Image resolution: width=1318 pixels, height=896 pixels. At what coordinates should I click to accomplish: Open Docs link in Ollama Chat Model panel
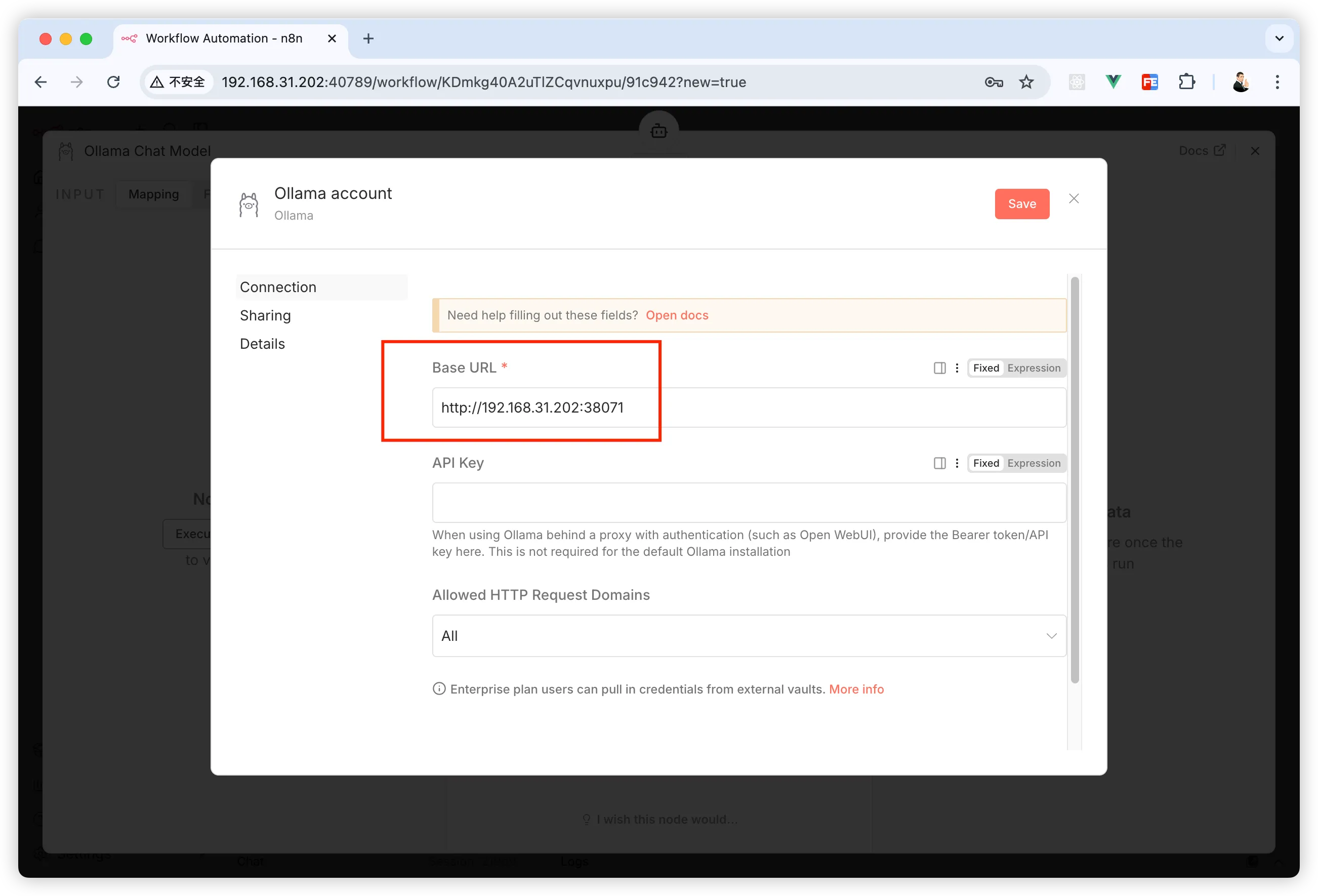pos(1202,151)
